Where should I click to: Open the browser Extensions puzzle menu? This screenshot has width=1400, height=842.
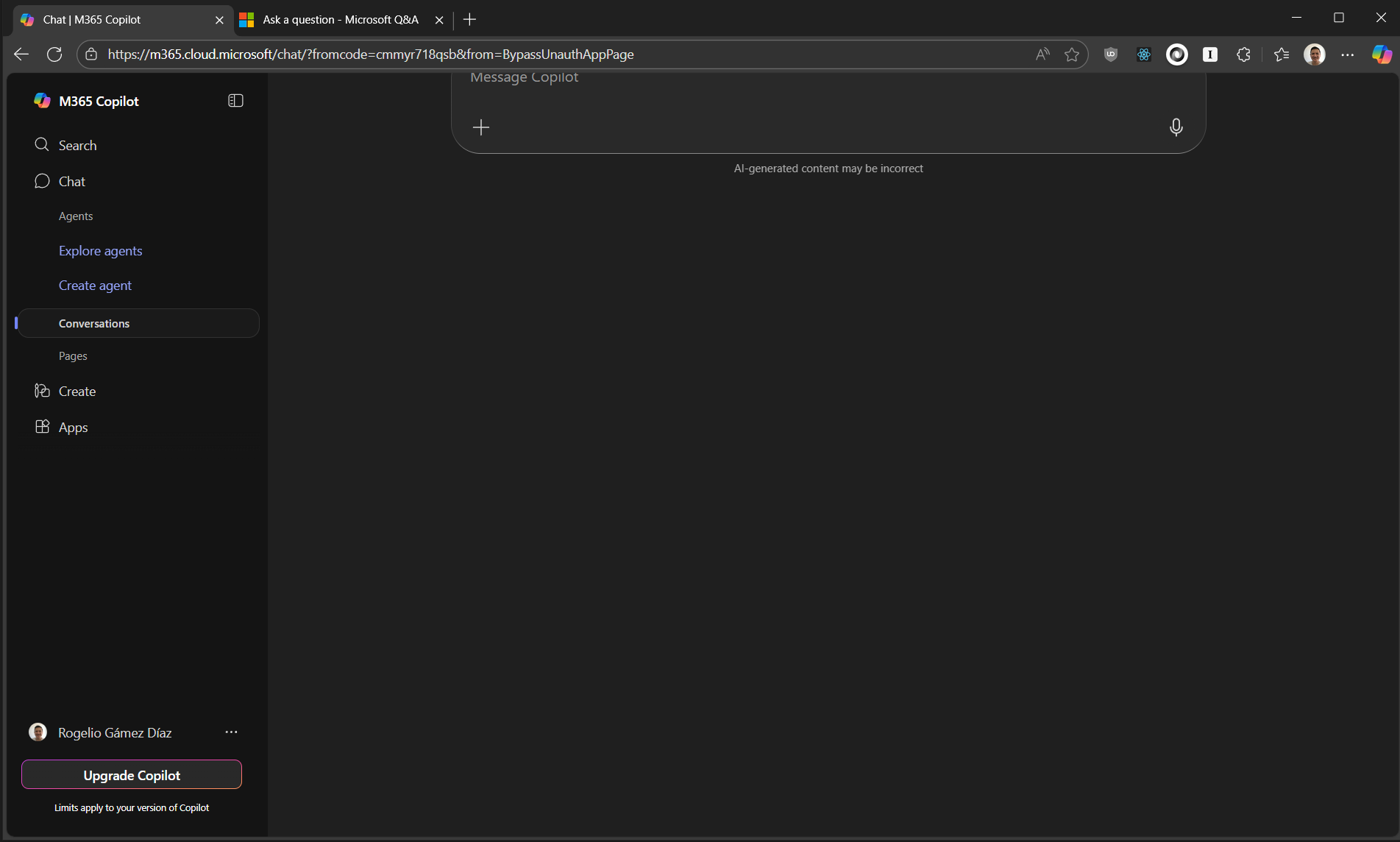pos(1243,54)
